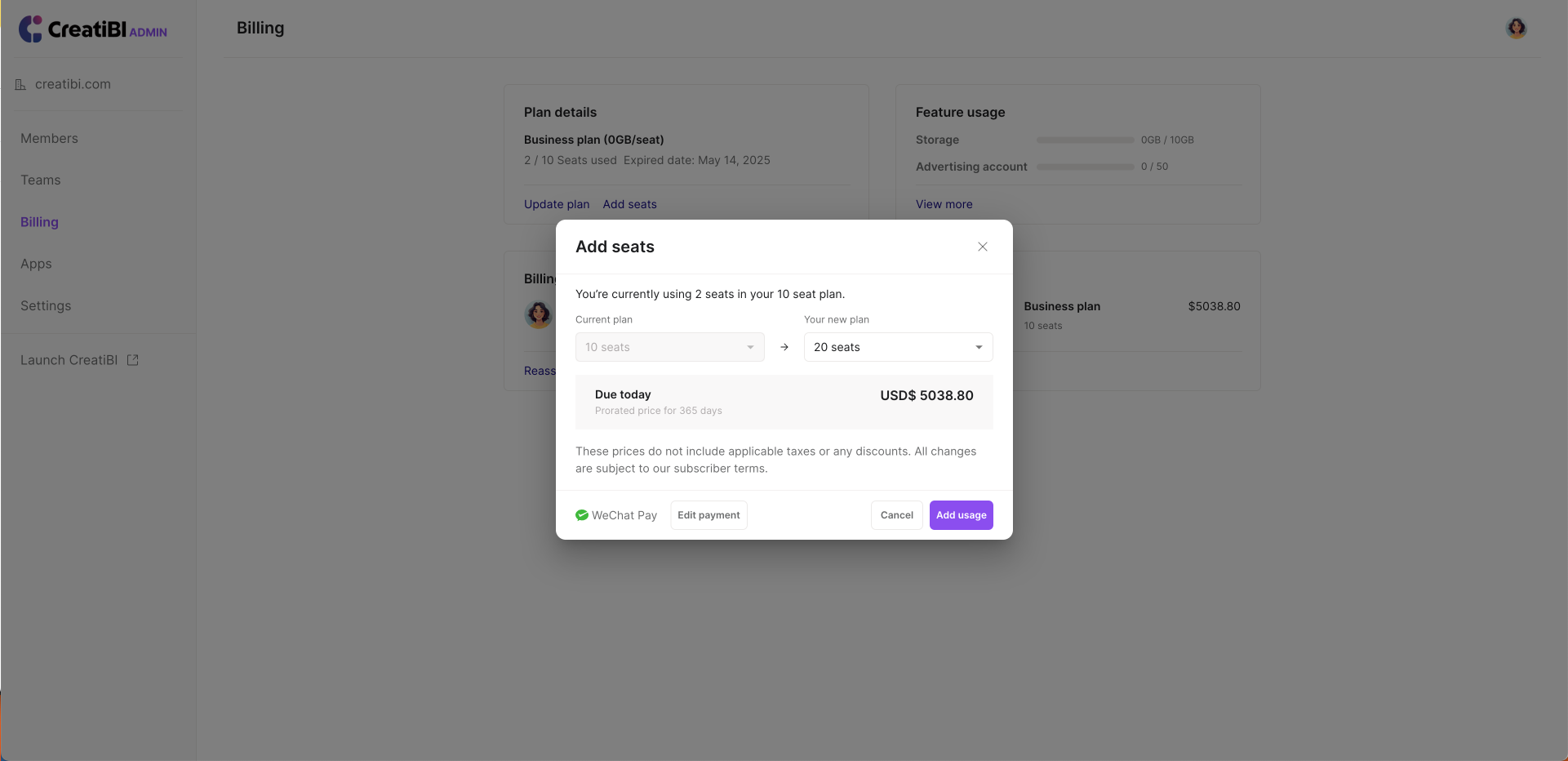The width and height of the screenshot is (1568, 761).
Task: Click the external link icon beside Launch CreatiBI
Action: point(133,360)
